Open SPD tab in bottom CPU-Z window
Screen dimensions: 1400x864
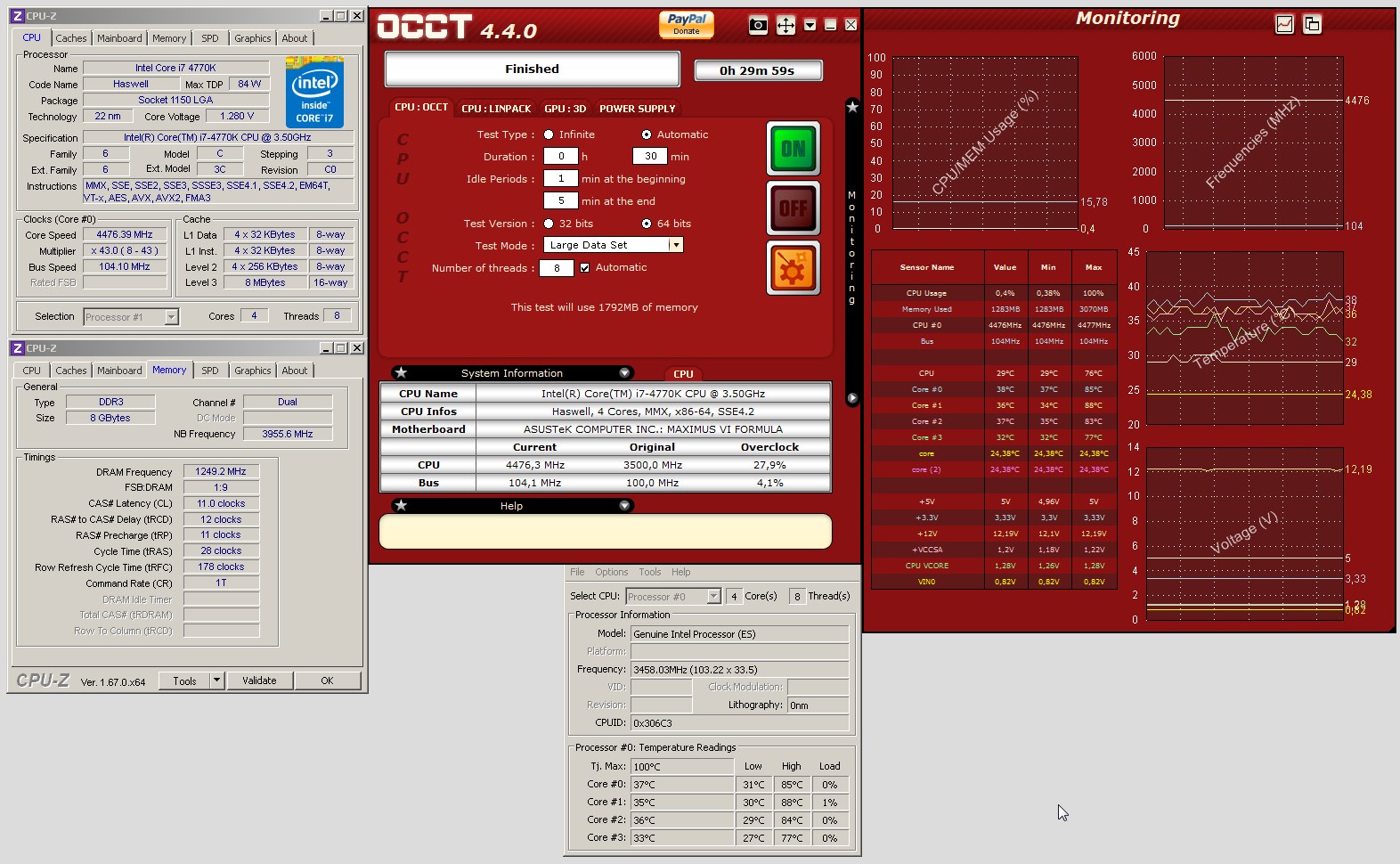210,371
